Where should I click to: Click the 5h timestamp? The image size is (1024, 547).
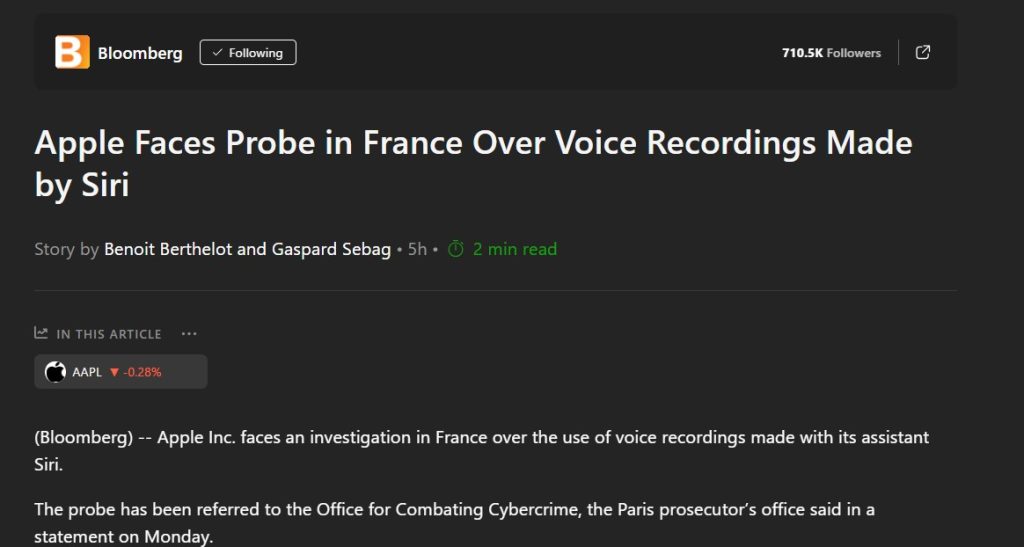tap(417, 249)
